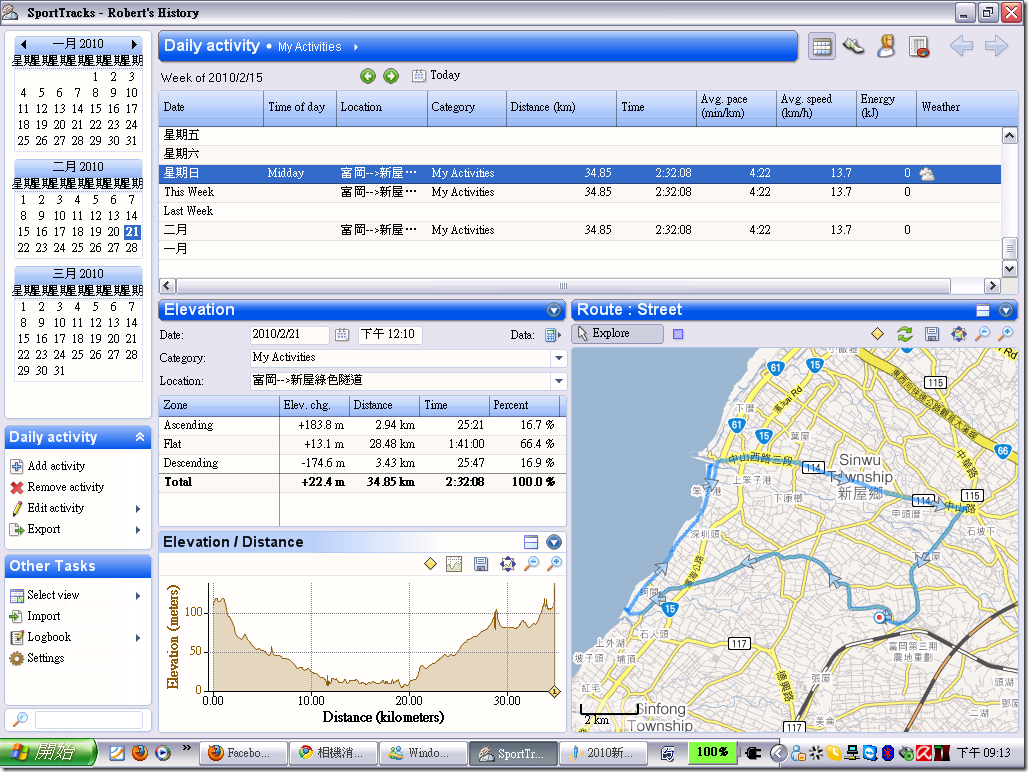The height and width of the screenshot is (772, 1028).
Task: Maximize the Elevation / Distance chart panel
Action: (x=531, y=542)
